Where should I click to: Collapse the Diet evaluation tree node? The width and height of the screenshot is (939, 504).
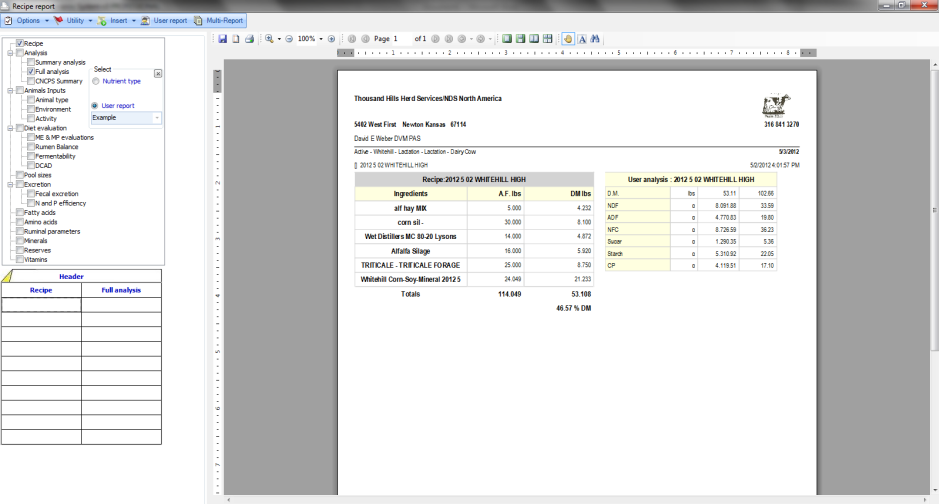[9, 128]
